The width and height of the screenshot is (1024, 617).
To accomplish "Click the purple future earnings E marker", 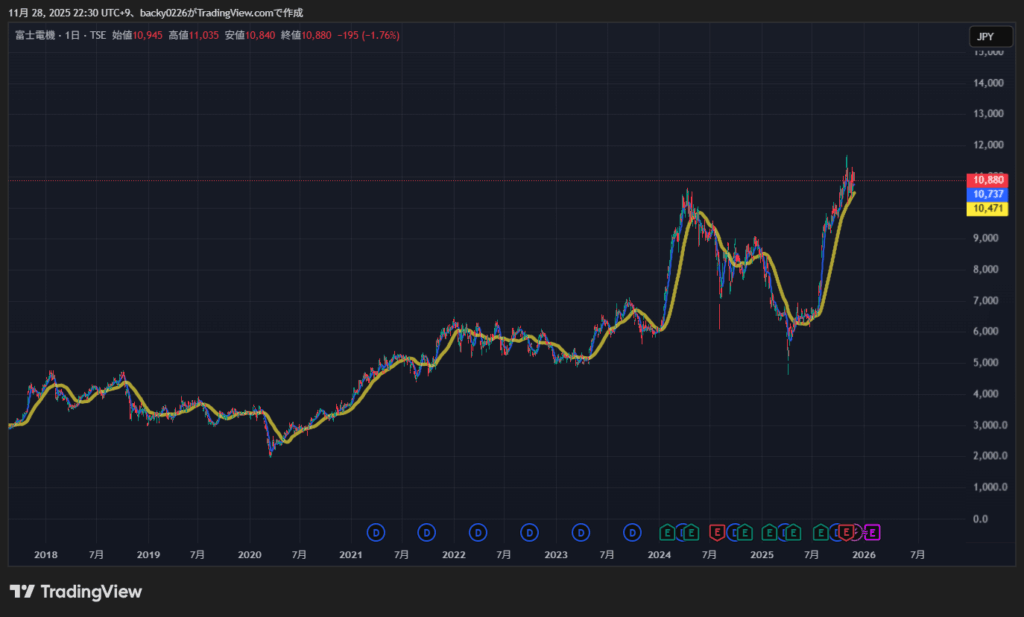I will point(872,532).
